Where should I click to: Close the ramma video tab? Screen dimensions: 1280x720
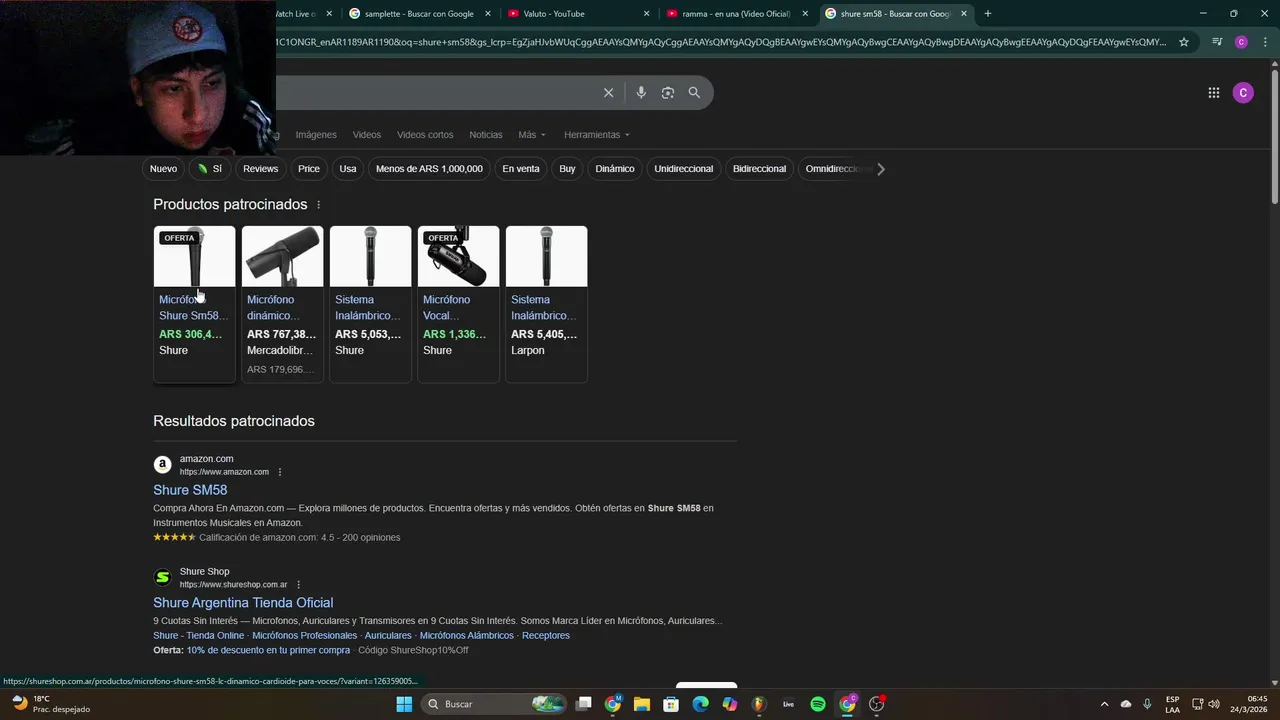805,14
